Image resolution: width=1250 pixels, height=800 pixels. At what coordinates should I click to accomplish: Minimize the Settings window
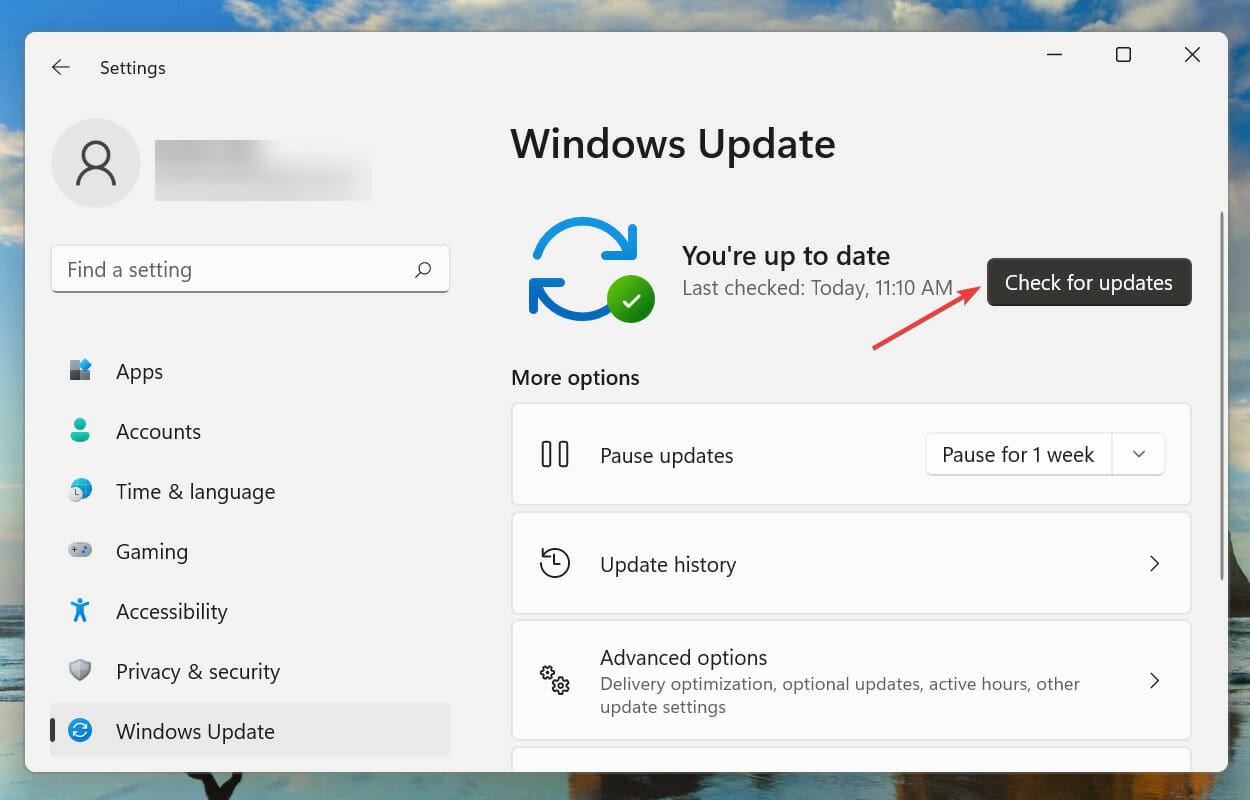click(1054, 55)
